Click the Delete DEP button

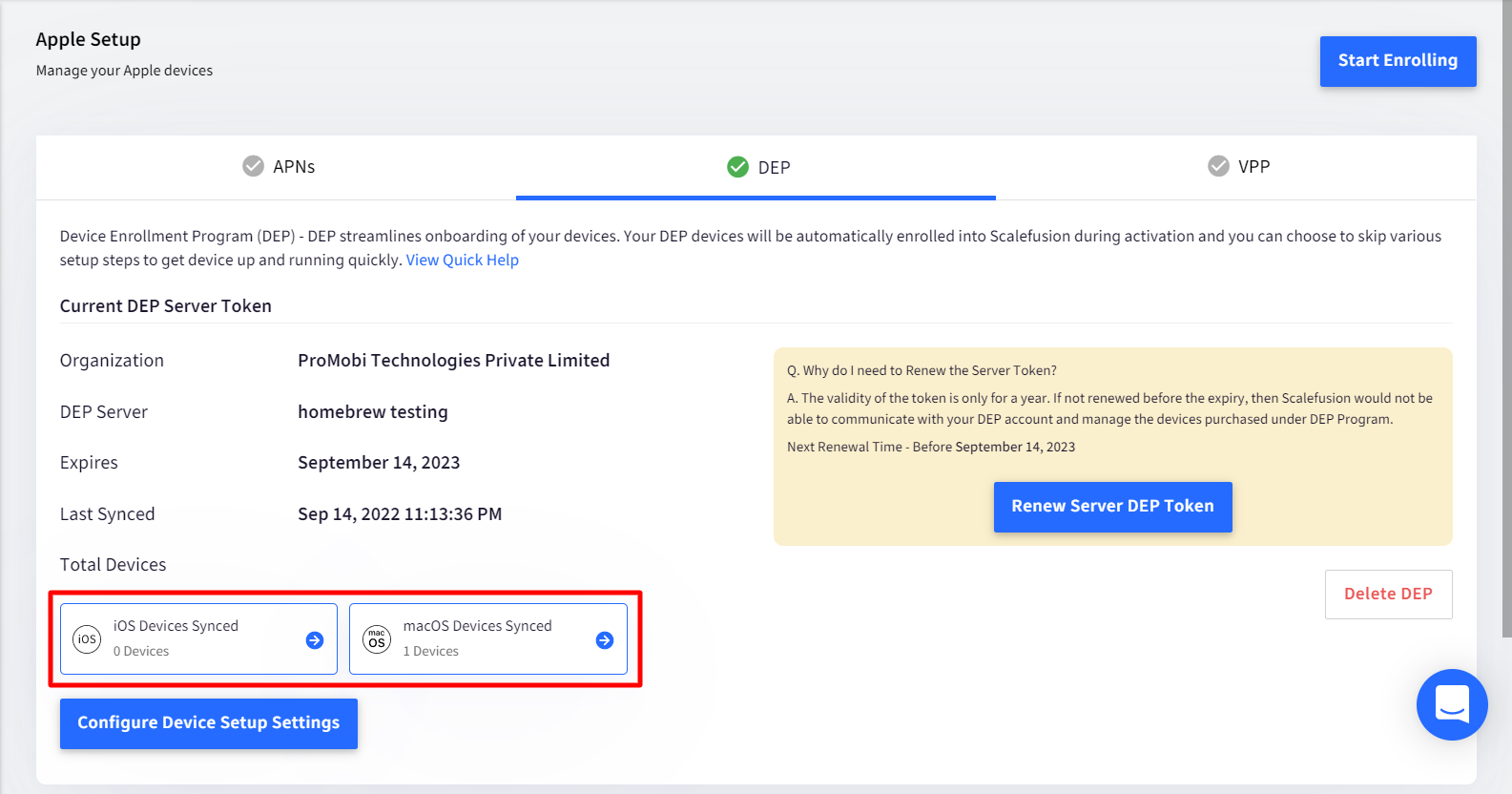1388,594
